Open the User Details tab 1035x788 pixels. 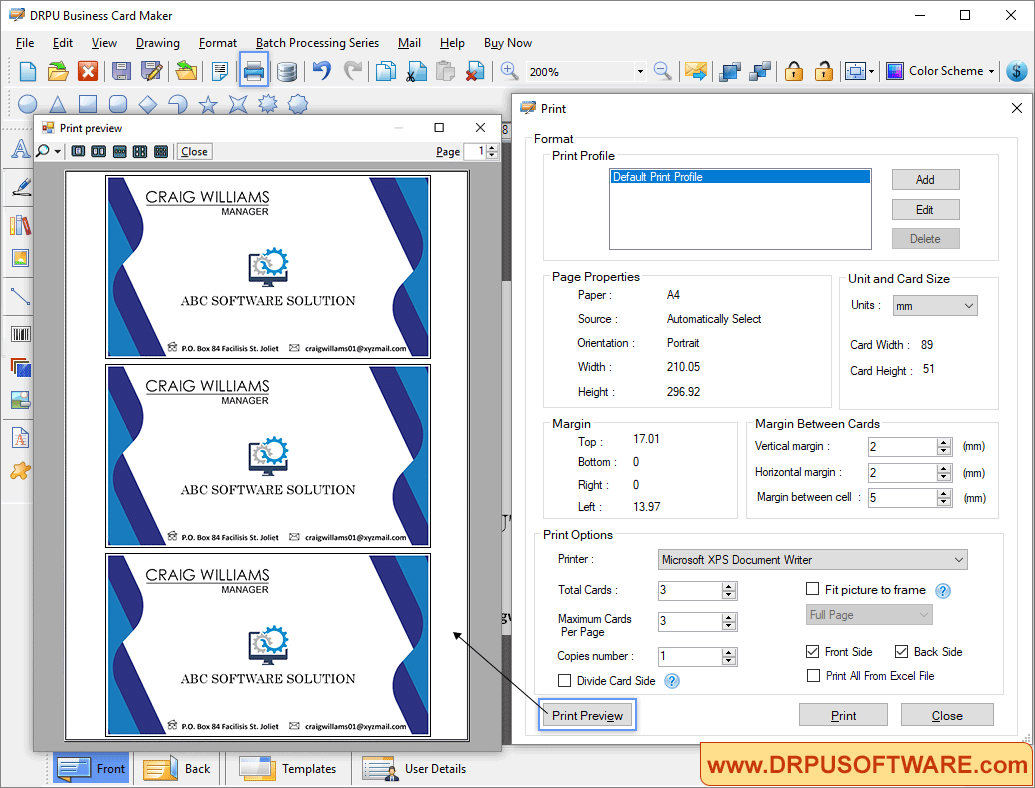tap(415, 769)
